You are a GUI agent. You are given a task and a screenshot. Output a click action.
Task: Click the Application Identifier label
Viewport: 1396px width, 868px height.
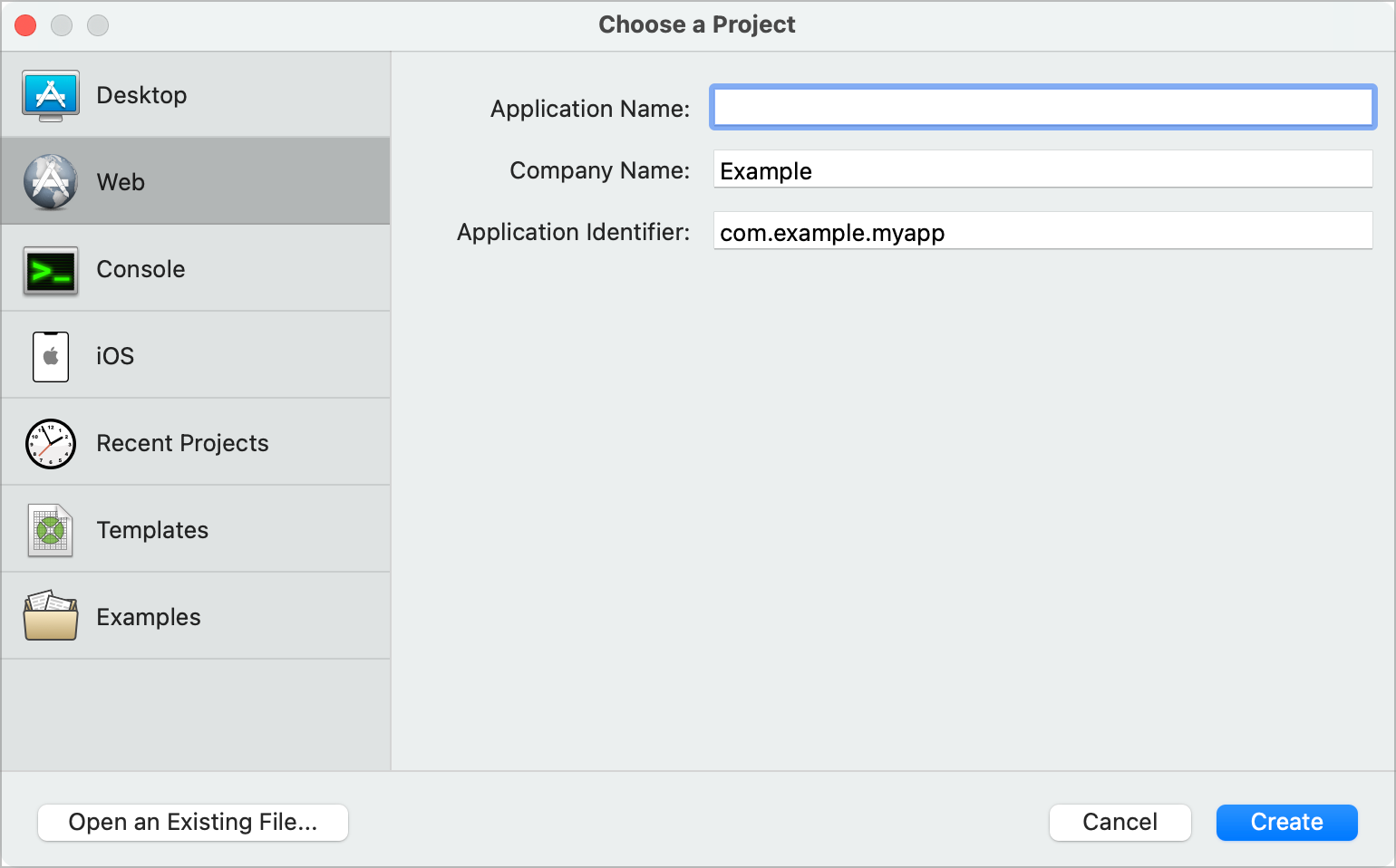pyautogui.click(x=574, y=232)
